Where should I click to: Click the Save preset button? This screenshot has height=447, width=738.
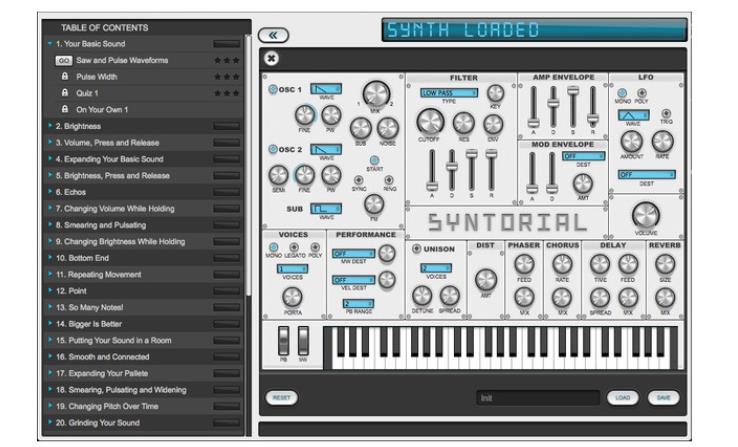(663, 398)
